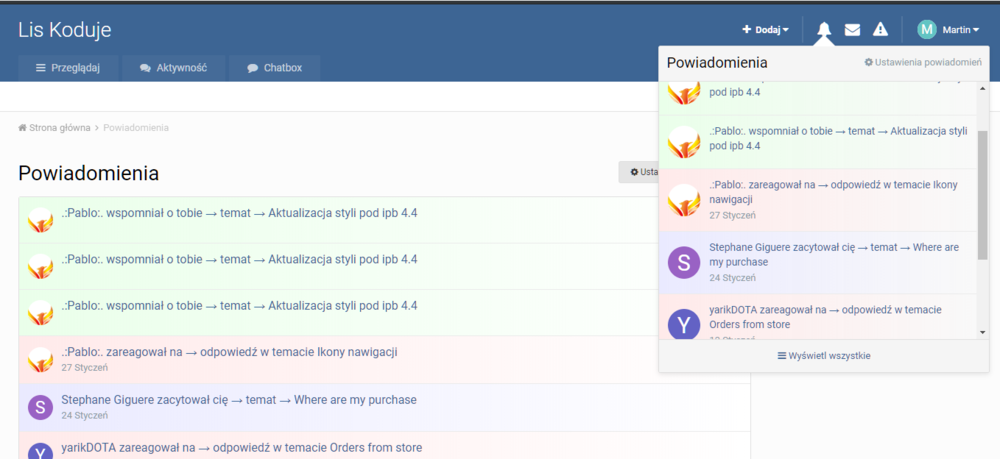The width and height of the screenshot is (1000, 459).
Task: Click Stephane Giguere's avatar in the main list
Action: [40, 407]
